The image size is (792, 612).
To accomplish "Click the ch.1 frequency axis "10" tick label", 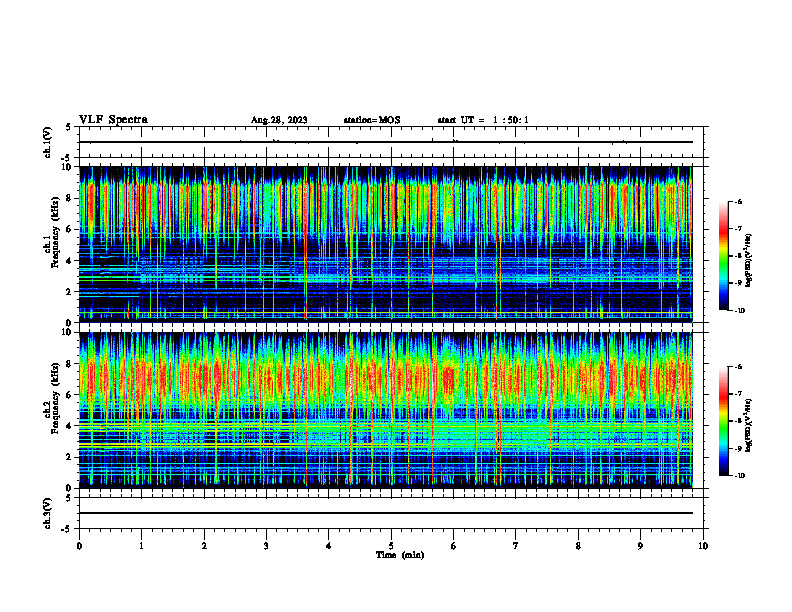I will pyautogui.click(x=66, y=167).
